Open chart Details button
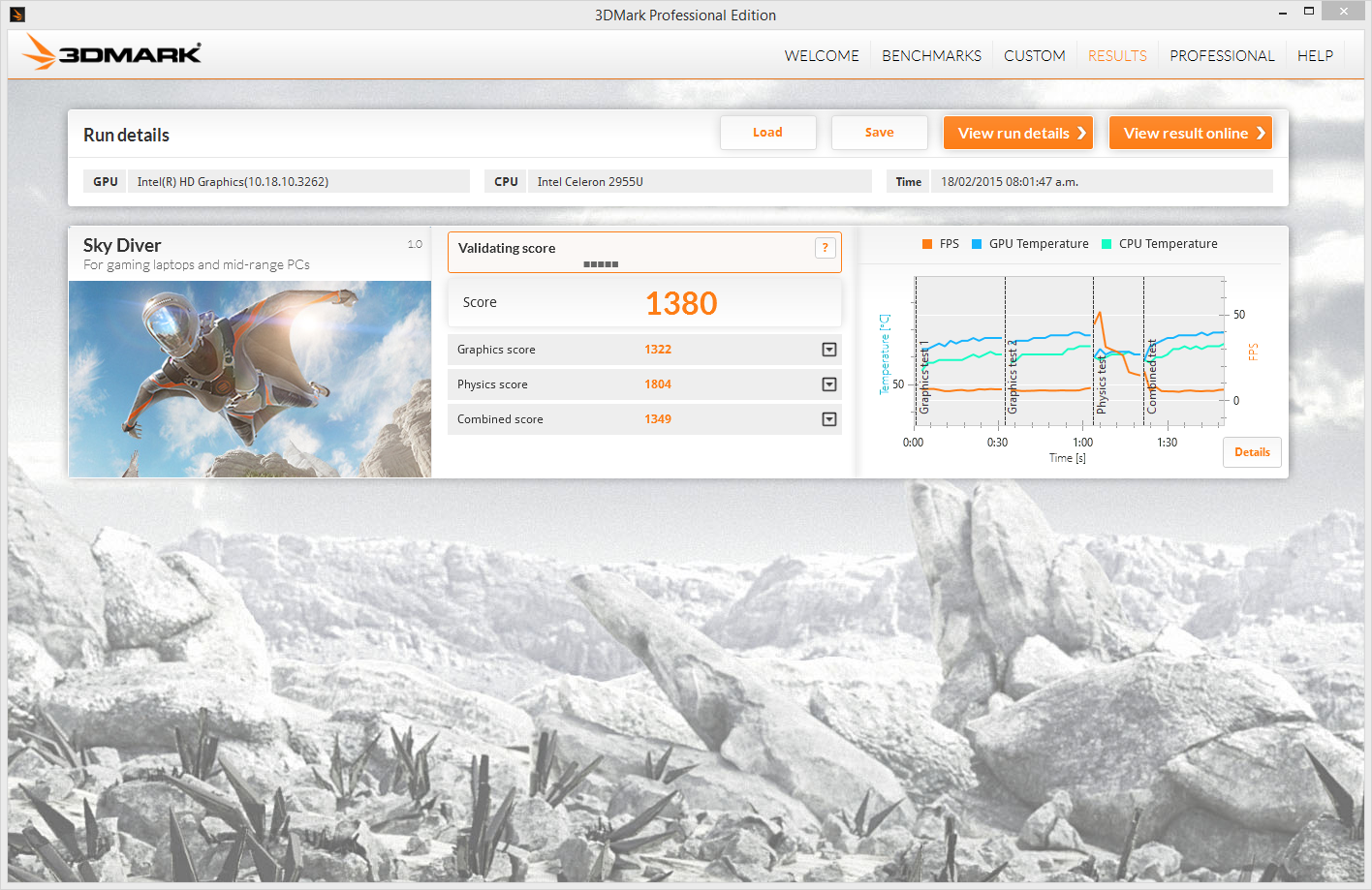1372x890 pixels. (1252, 452)
